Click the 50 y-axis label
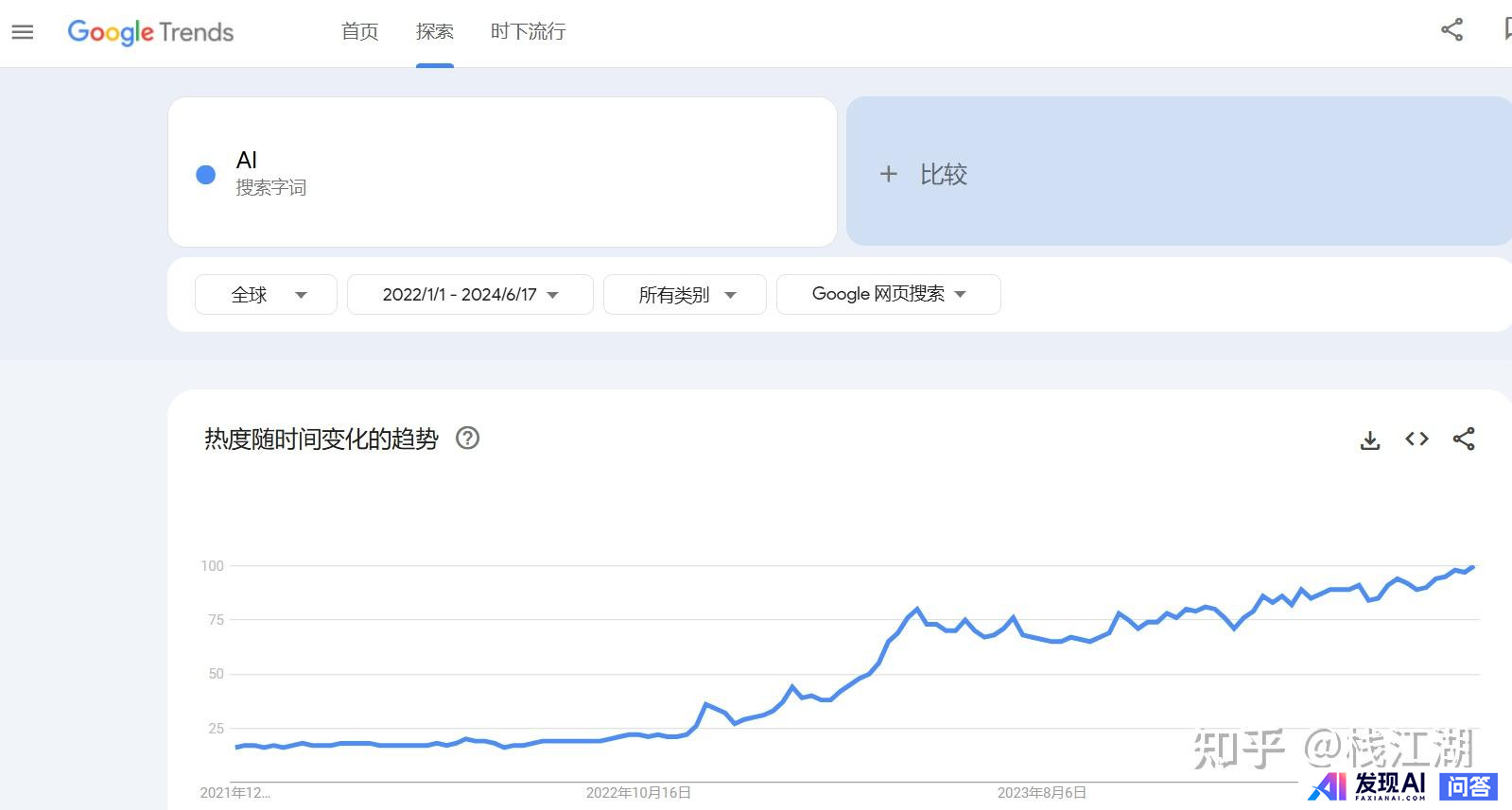 (x=217, y=674)
